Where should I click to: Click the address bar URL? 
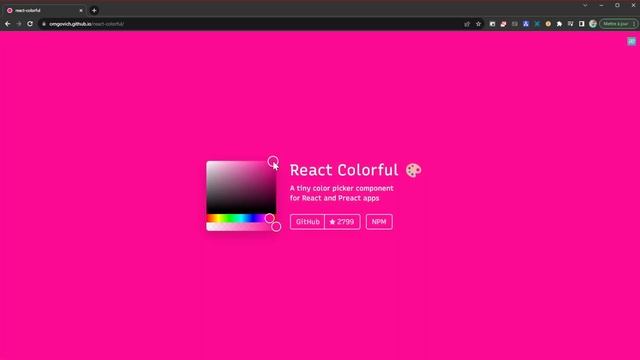(87, 24)
